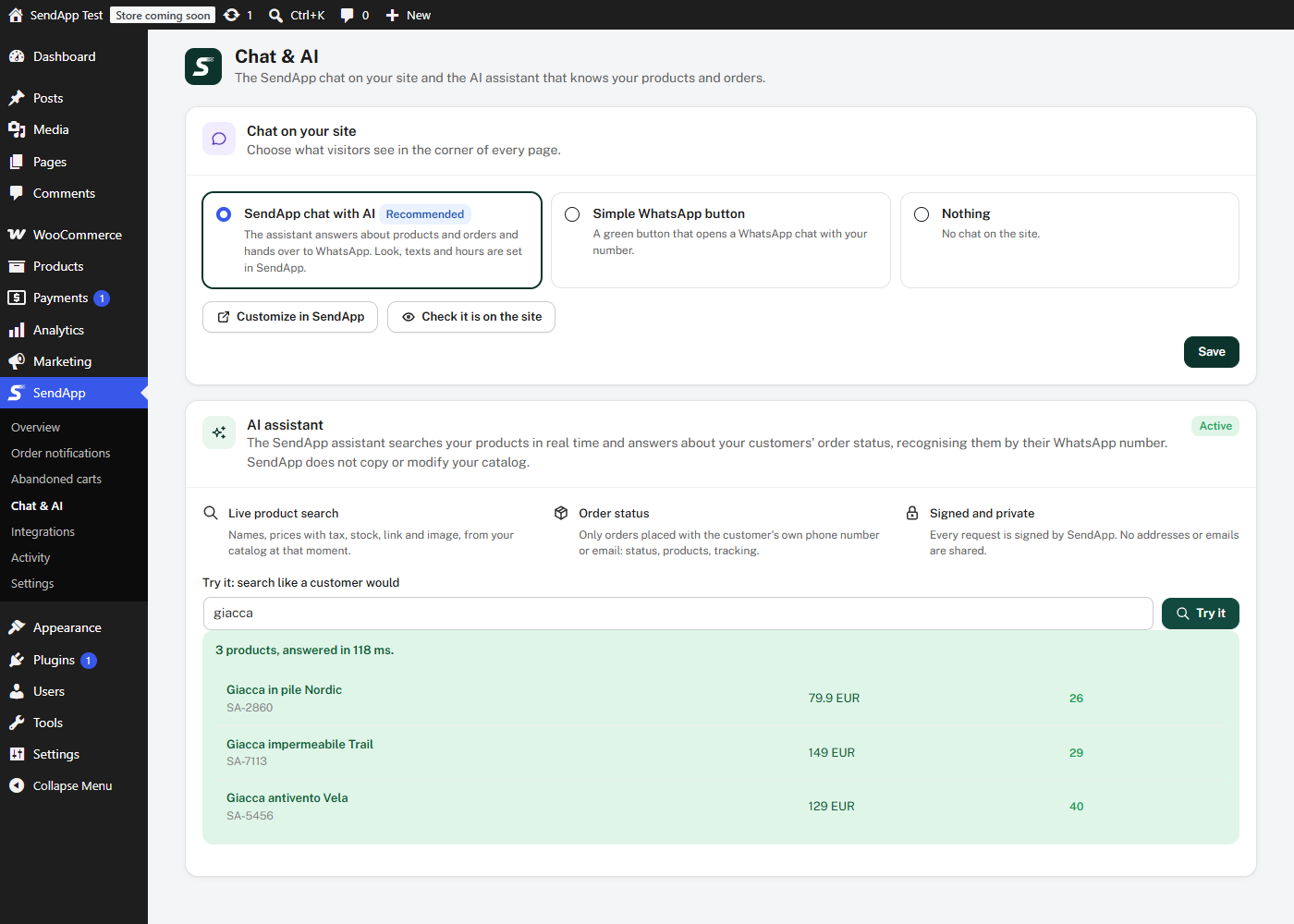Click the Marketing megaphone icon

click(17, 361)
